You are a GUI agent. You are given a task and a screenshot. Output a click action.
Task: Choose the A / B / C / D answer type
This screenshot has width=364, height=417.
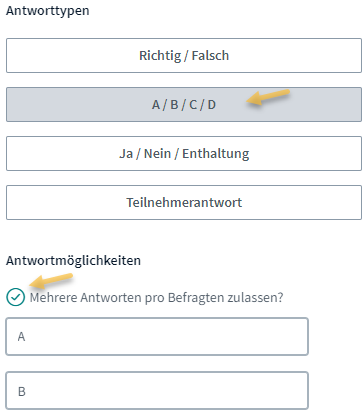pos(184,105)
